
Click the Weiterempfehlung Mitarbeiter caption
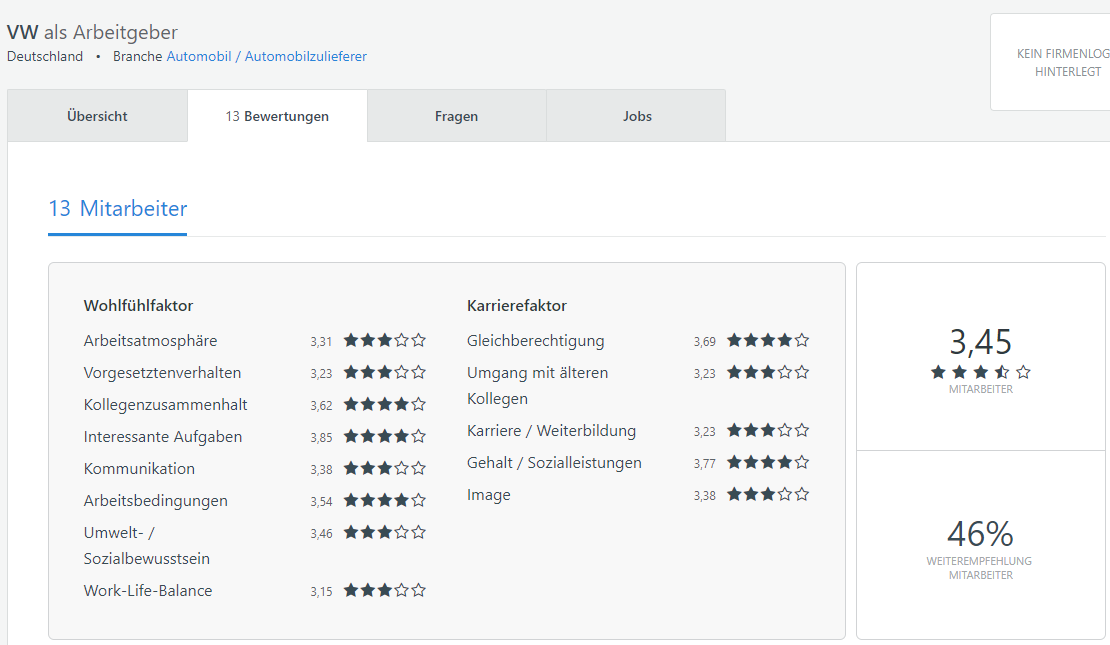980,568
